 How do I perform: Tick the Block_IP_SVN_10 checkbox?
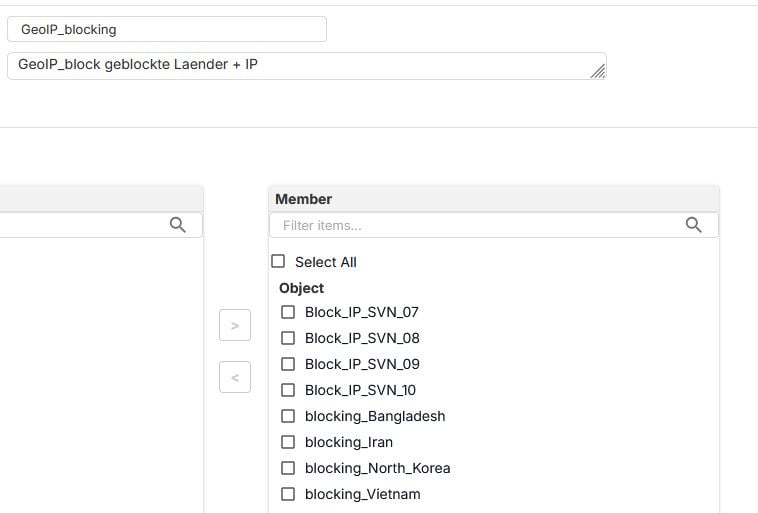[288, 390]
